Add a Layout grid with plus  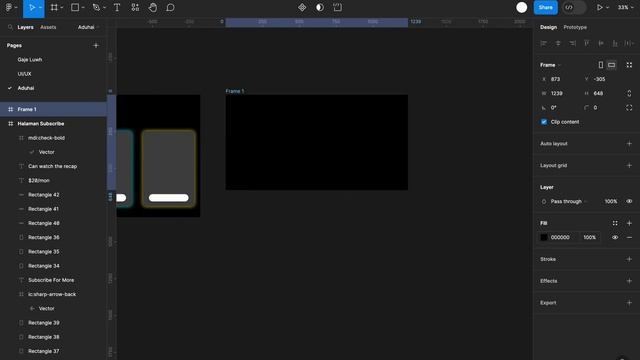pos(629,165)
